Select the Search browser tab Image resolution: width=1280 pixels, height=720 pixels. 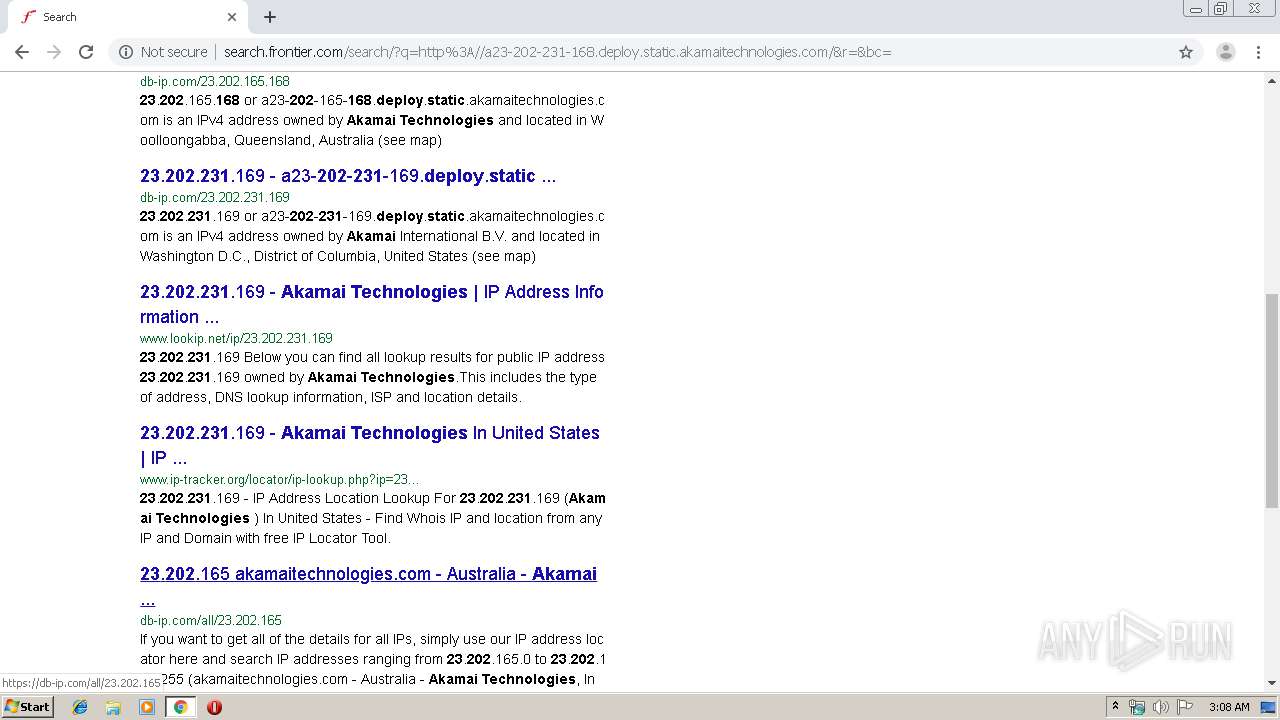[128, 17]
